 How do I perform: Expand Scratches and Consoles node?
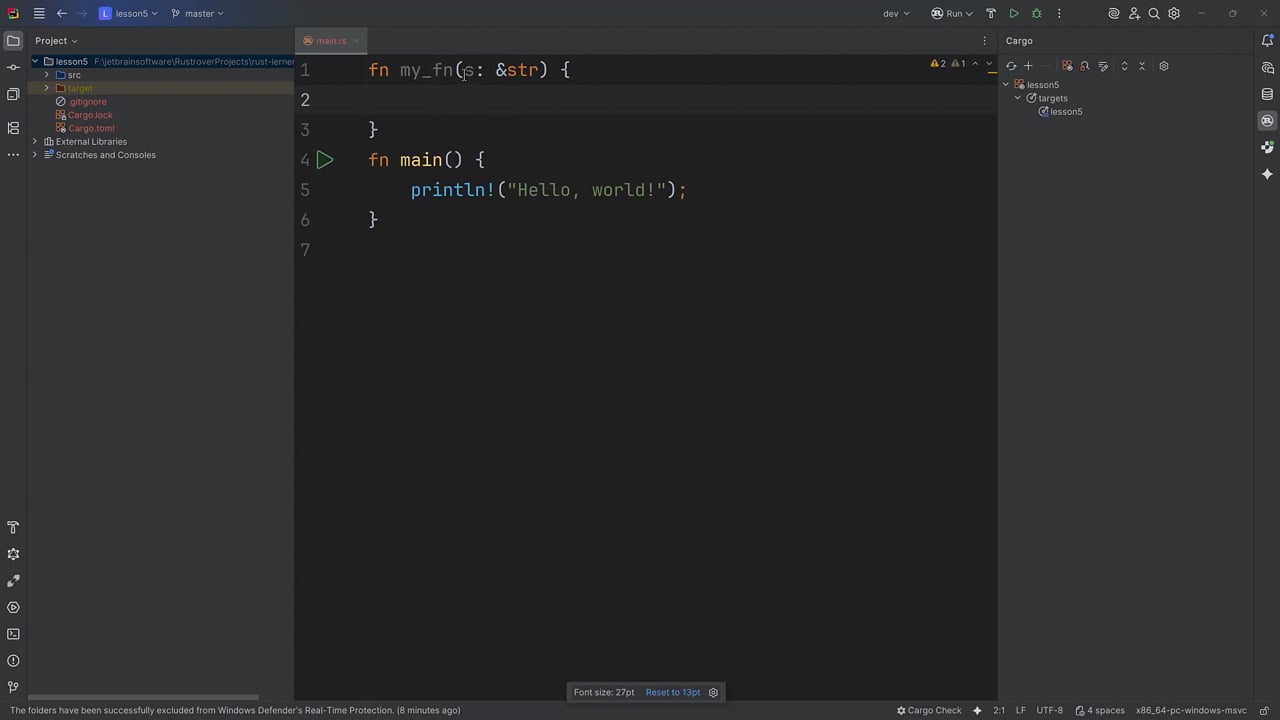click(35, 155)
